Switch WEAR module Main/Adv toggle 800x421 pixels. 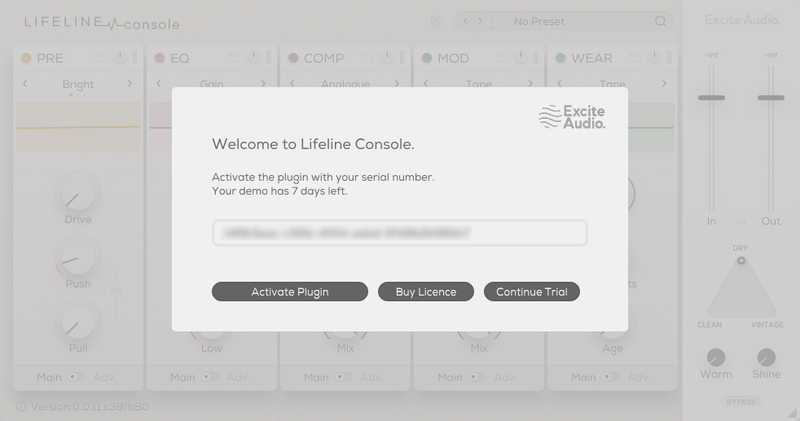pyautogui.click(x=611, y=377)
